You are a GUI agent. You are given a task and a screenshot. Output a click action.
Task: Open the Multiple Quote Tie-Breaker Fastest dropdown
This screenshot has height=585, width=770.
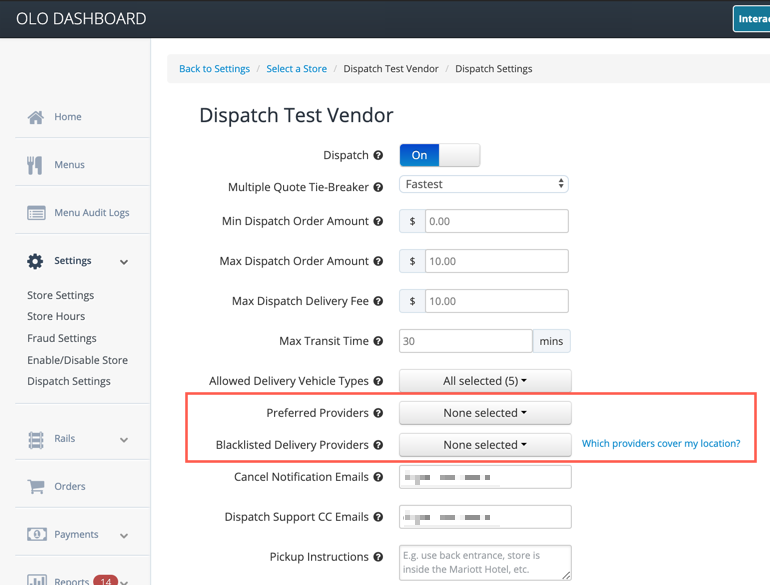(484, 184)
